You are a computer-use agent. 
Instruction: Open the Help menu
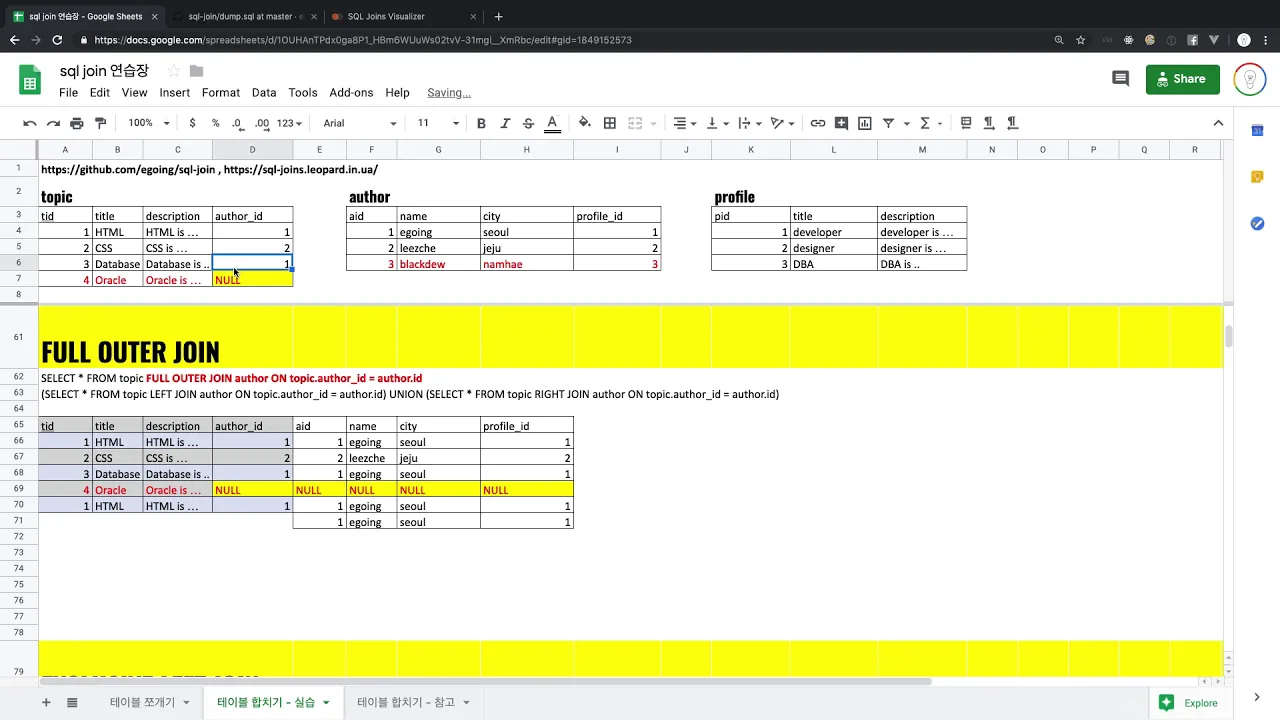click(397, 92)
